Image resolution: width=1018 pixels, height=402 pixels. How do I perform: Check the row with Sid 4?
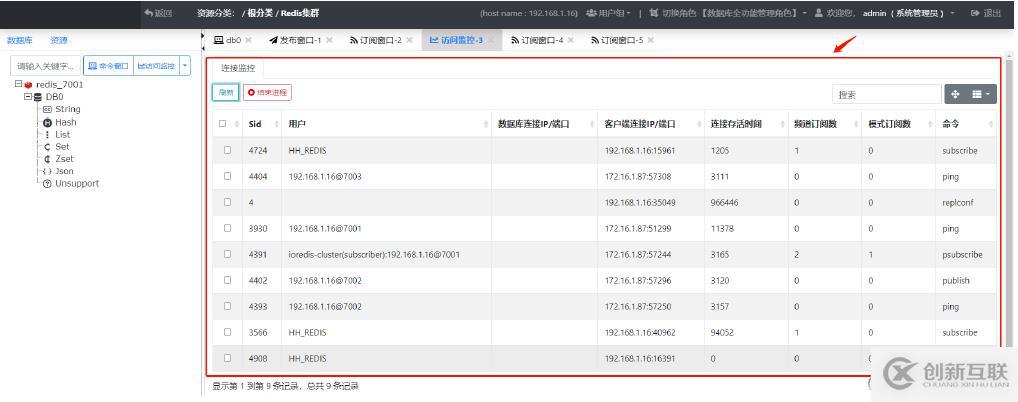coord(227,202)
